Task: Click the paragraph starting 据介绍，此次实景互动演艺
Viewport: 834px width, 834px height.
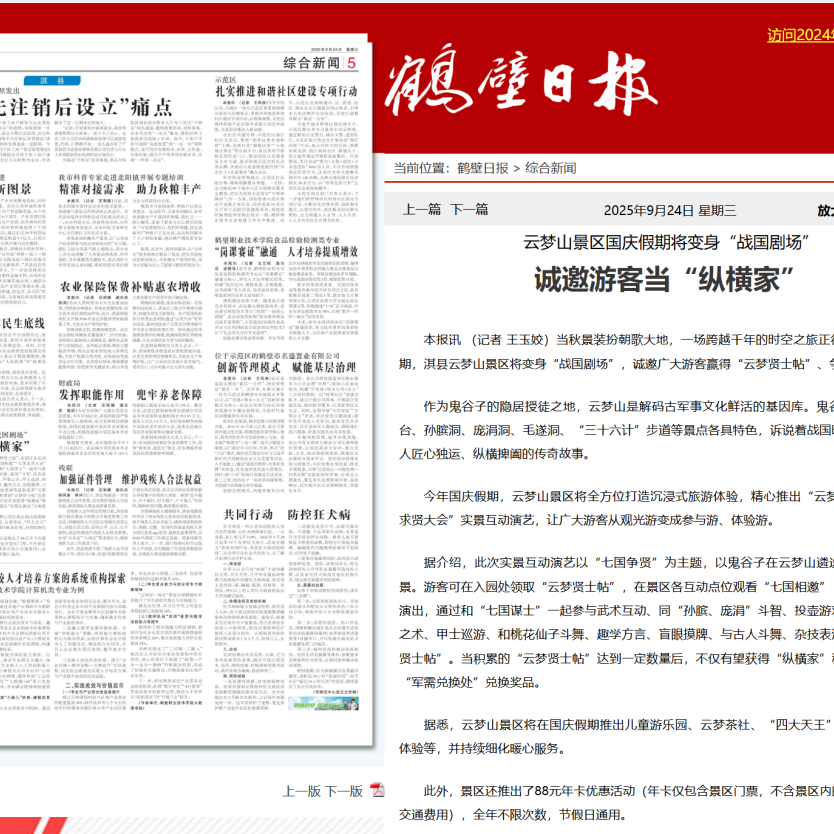Action: point(616,622)
